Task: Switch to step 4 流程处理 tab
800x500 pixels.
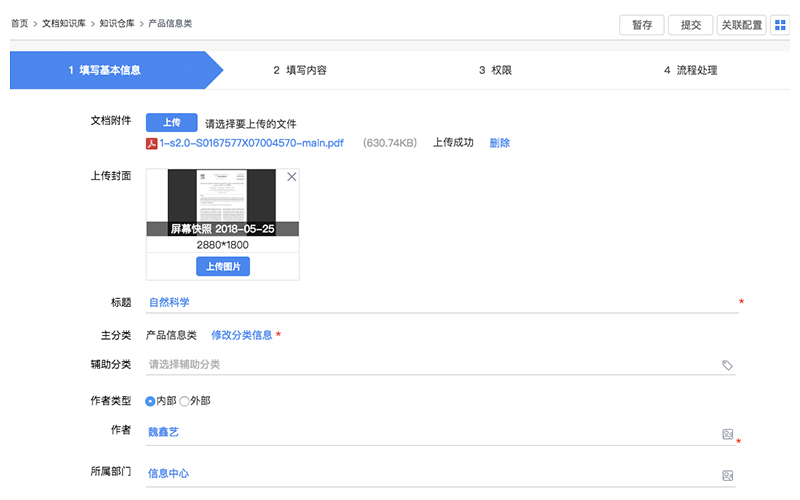Action: tap(690, 71)
